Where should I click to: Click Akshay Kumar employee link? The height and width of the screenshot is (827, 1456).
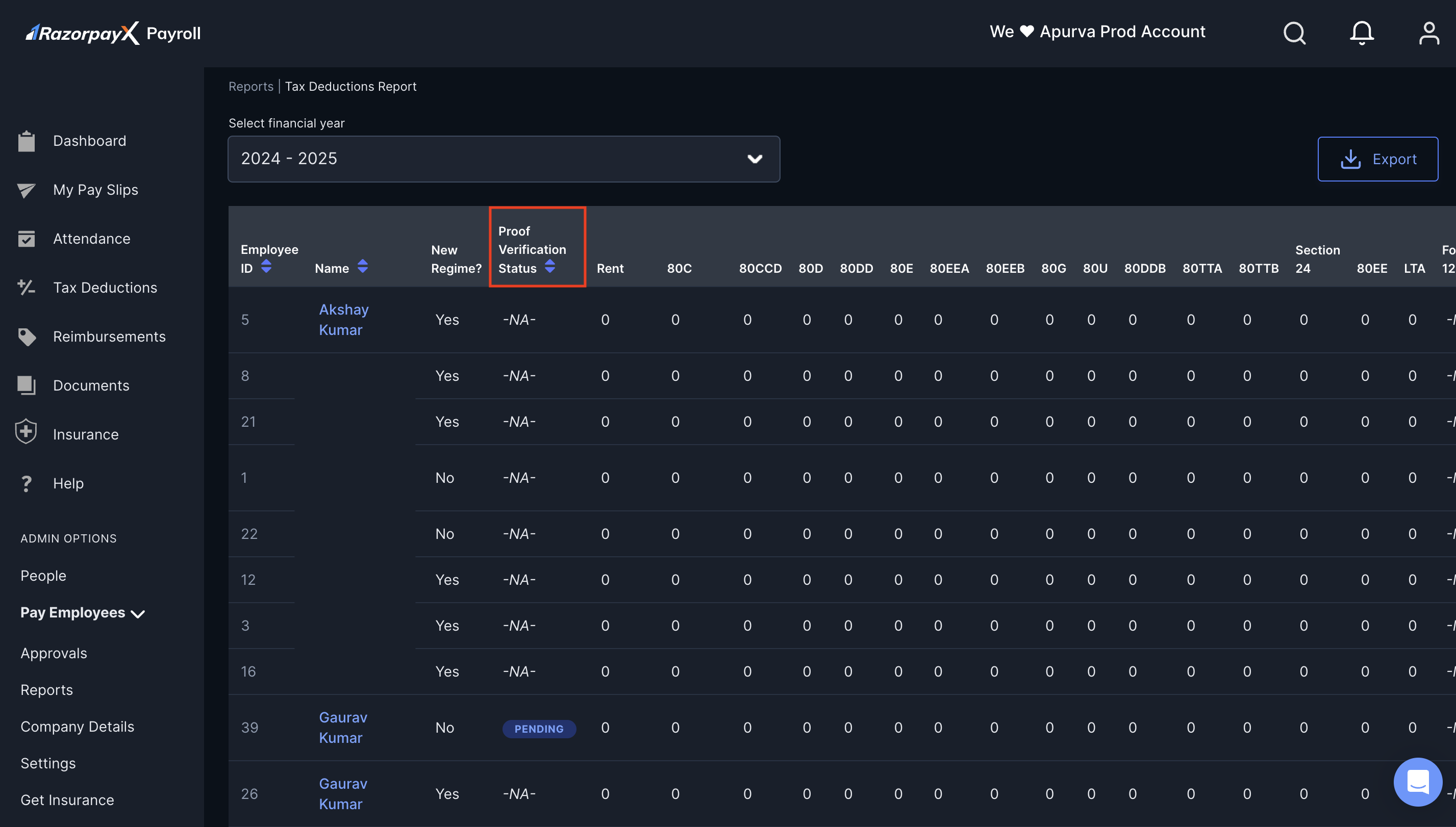tap(343, 317)
